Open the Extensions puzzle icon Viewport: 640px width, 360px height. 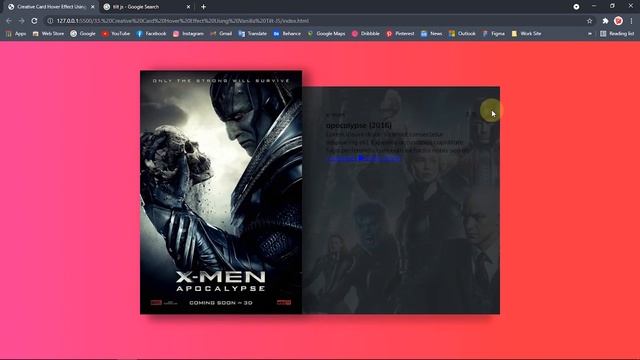[605, 21]
